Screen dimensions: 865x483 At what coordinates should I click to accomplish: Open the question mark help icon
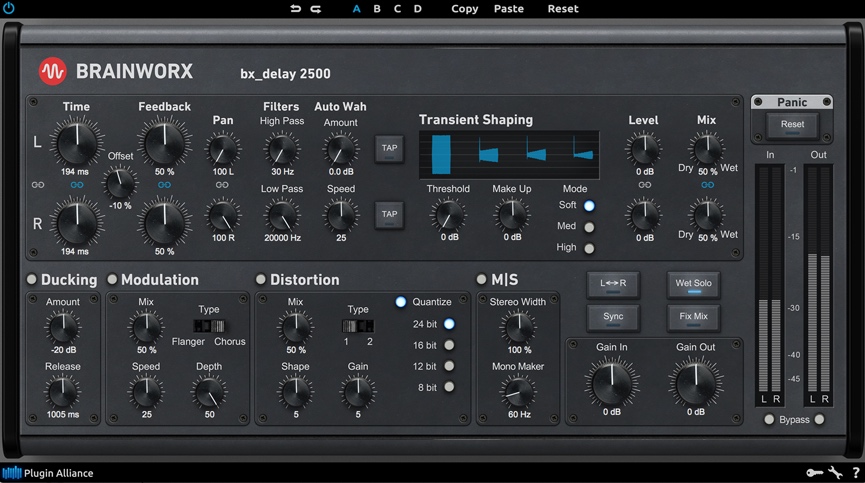tap(856, 473)
